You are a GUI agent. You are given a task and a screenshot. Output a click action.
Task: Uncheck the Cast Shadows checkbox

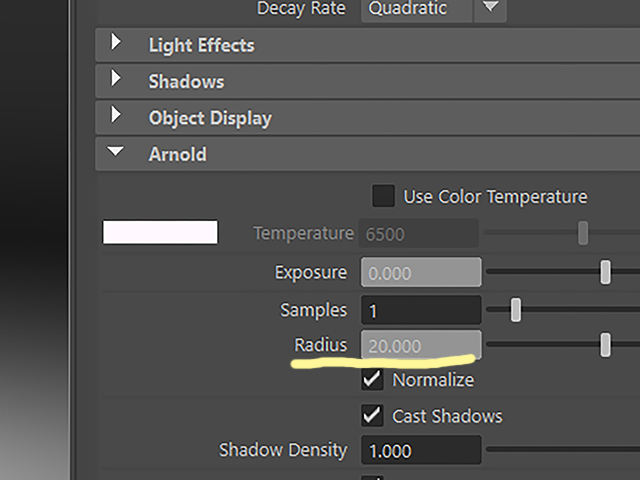[x=372, y=416]
